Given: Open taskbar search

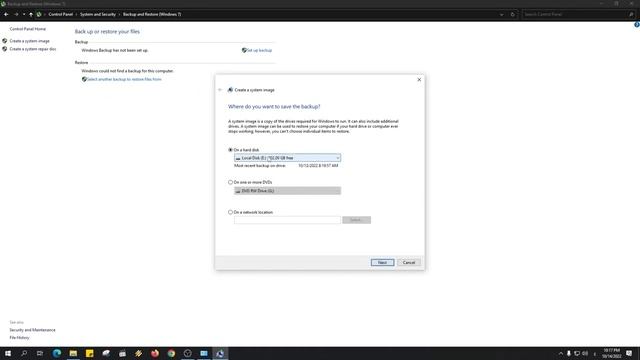Looking at the screenshot, I should click(x=24, y=353).
